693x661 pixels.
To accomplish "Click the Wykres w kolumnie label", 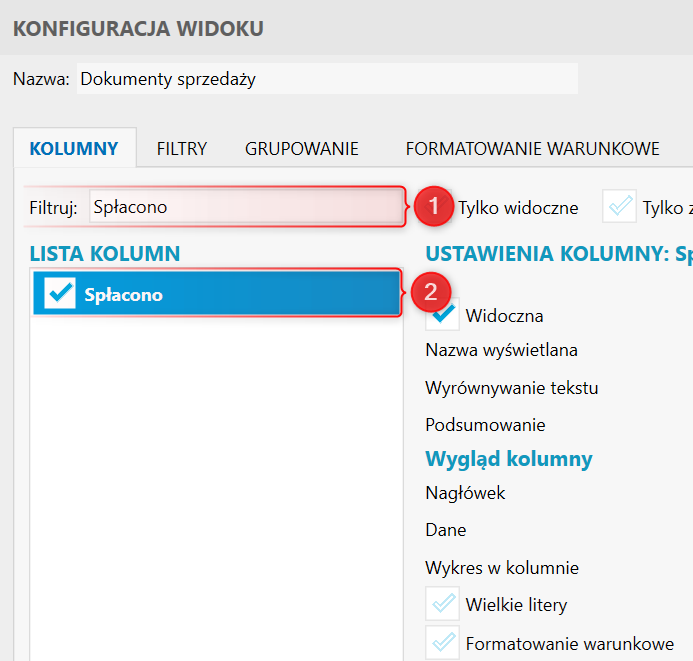I will click(502, 568).
